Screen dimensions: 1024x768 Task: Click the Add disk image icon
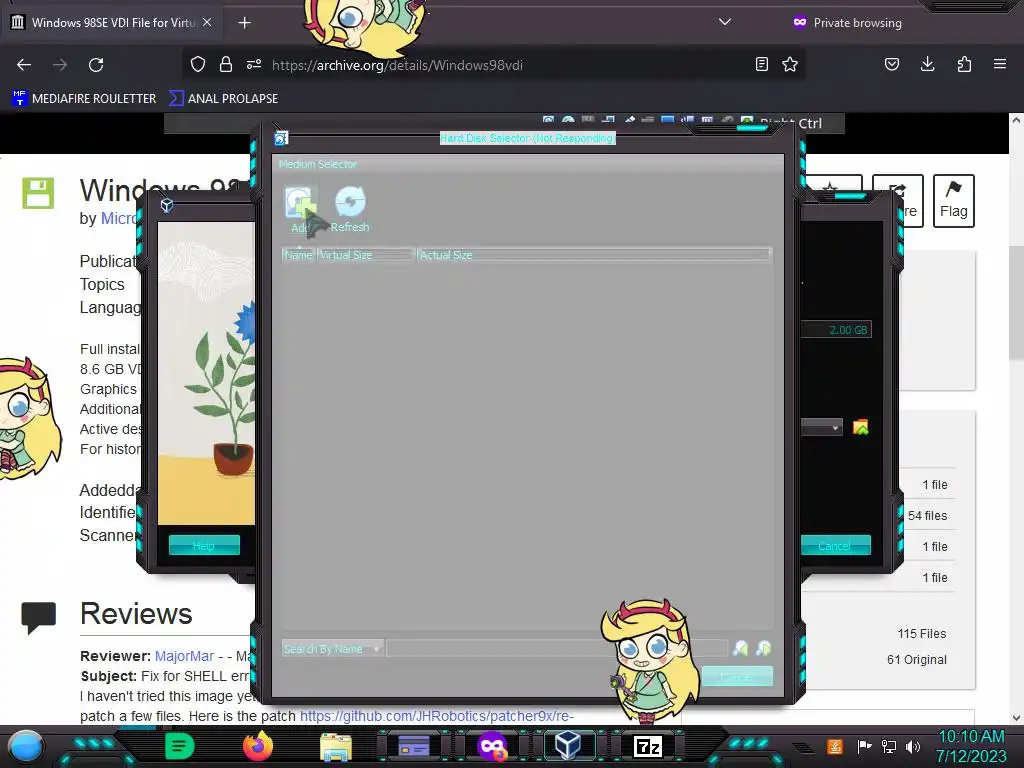pyautogui.click(x=300, y=203)
